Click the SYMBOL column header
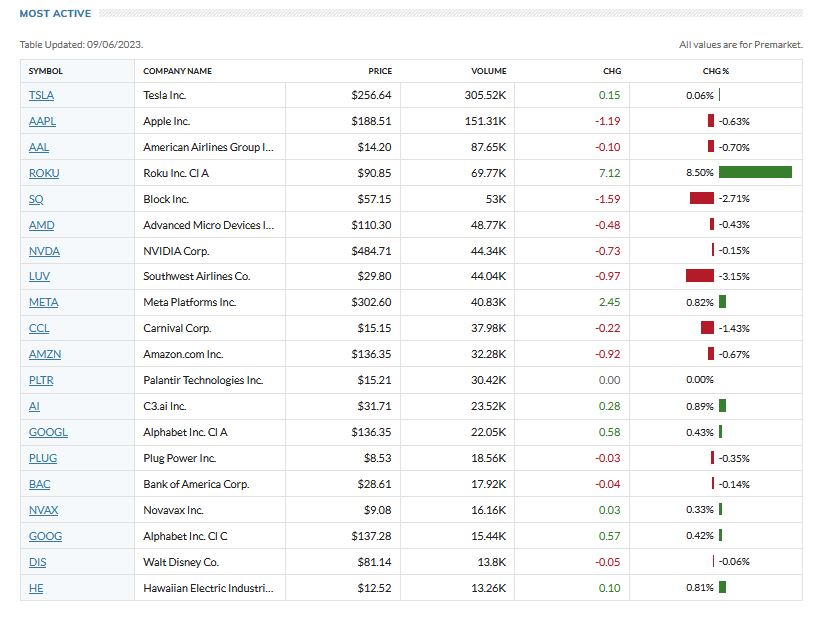 point(45,71)
